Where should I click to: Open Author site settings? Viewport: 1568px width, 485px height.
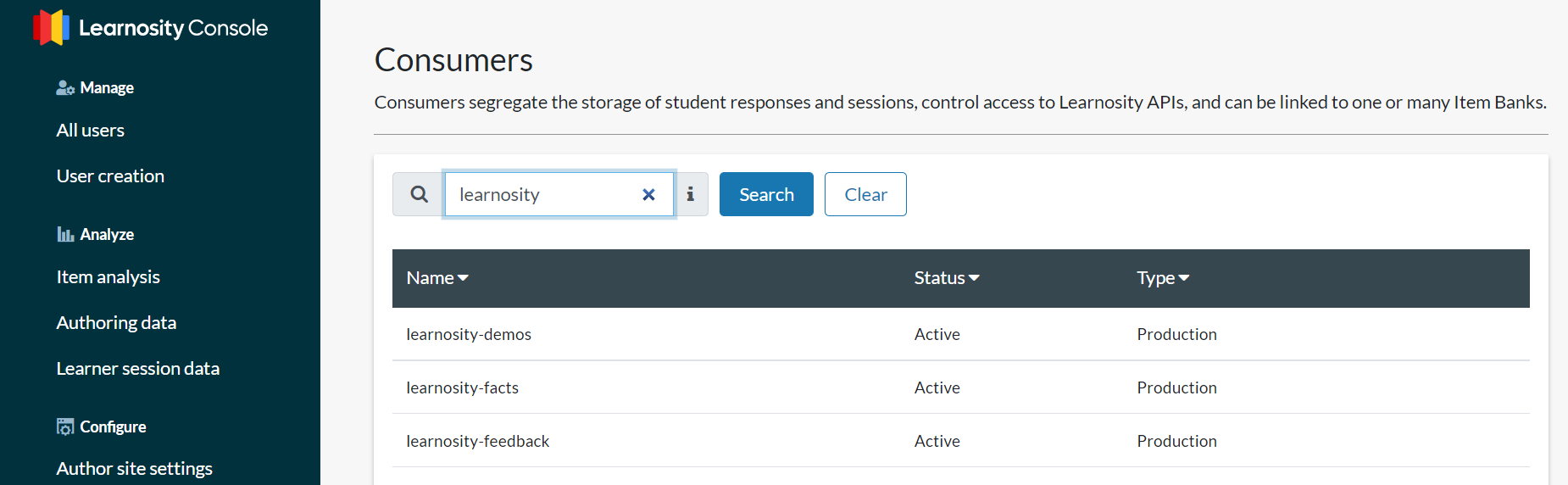tap(134, 469)
